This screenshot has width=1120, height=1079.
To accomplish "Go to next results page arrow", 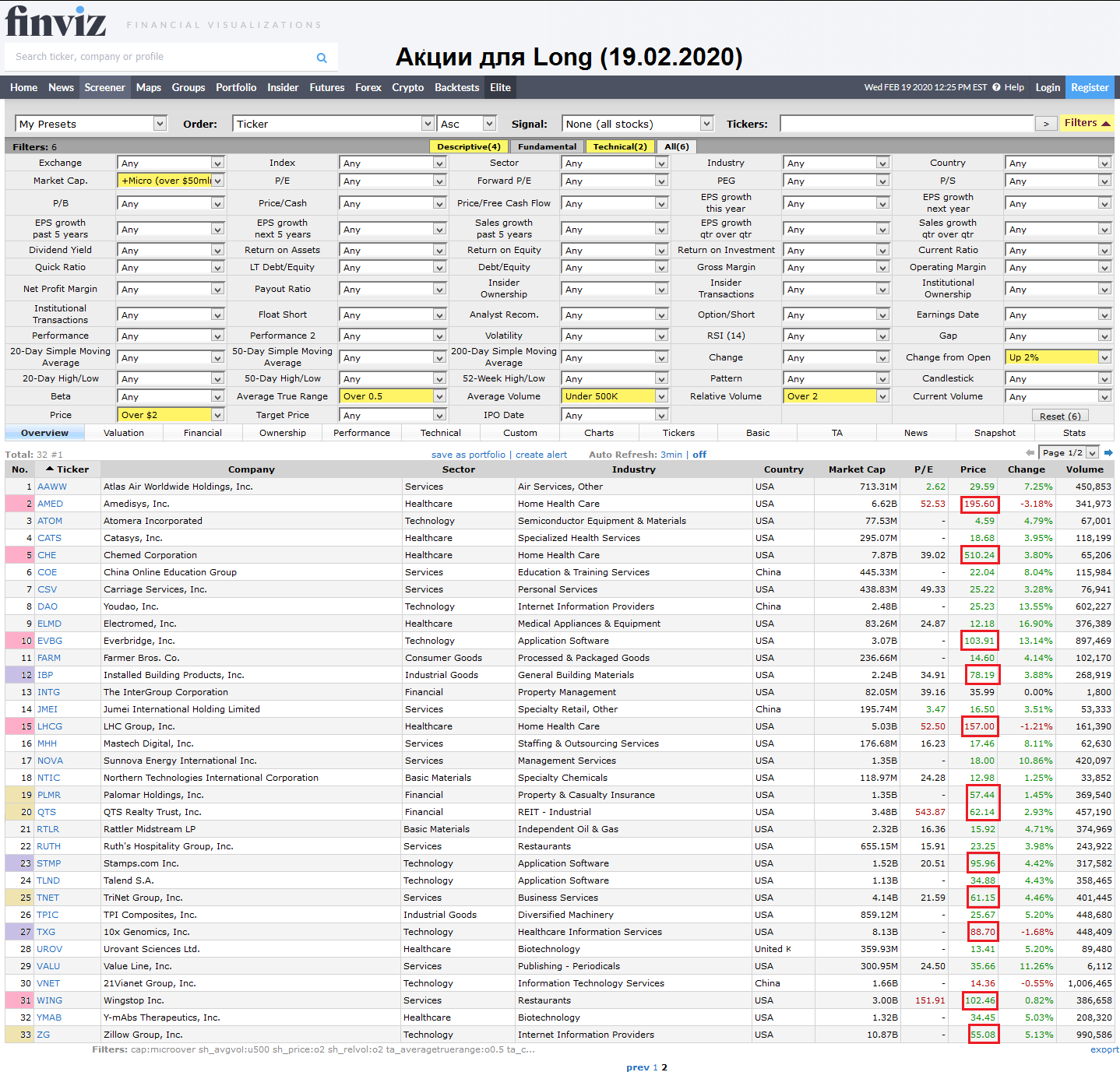I will click(x=1108, y=452).
